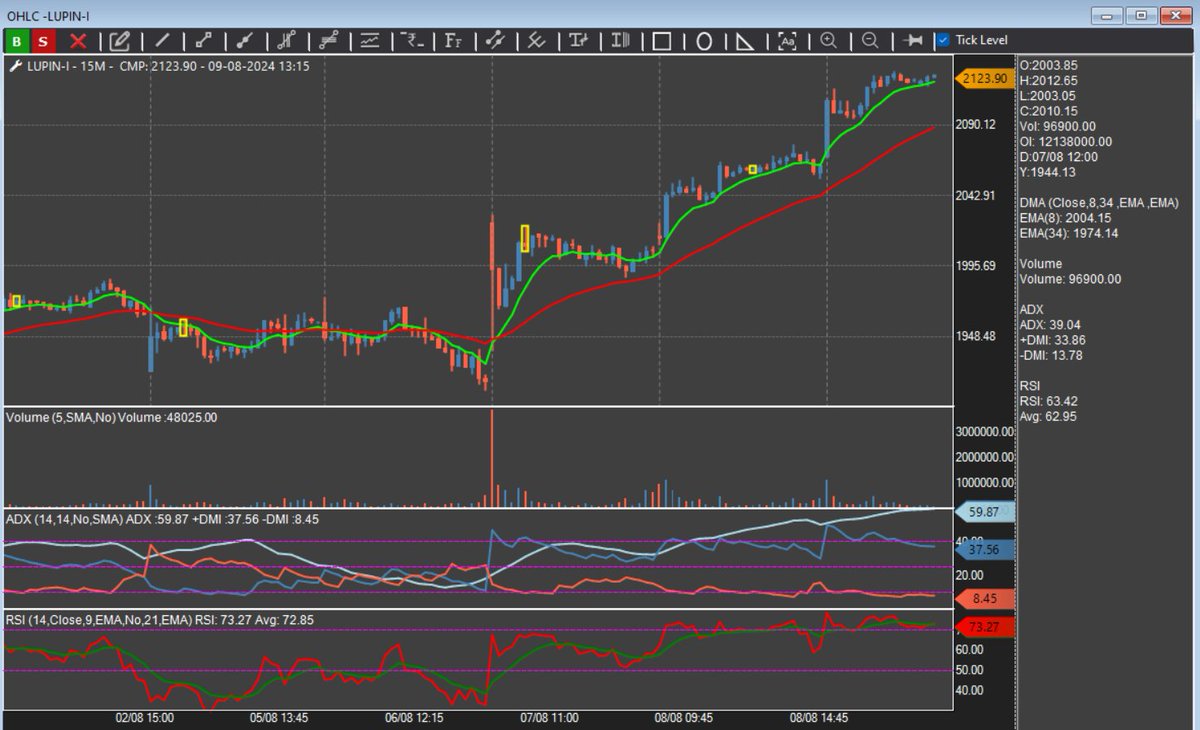The image size is (1200, 730).
Task: Open the indicator chart lines icon
Action: click(x=369, y=41)
